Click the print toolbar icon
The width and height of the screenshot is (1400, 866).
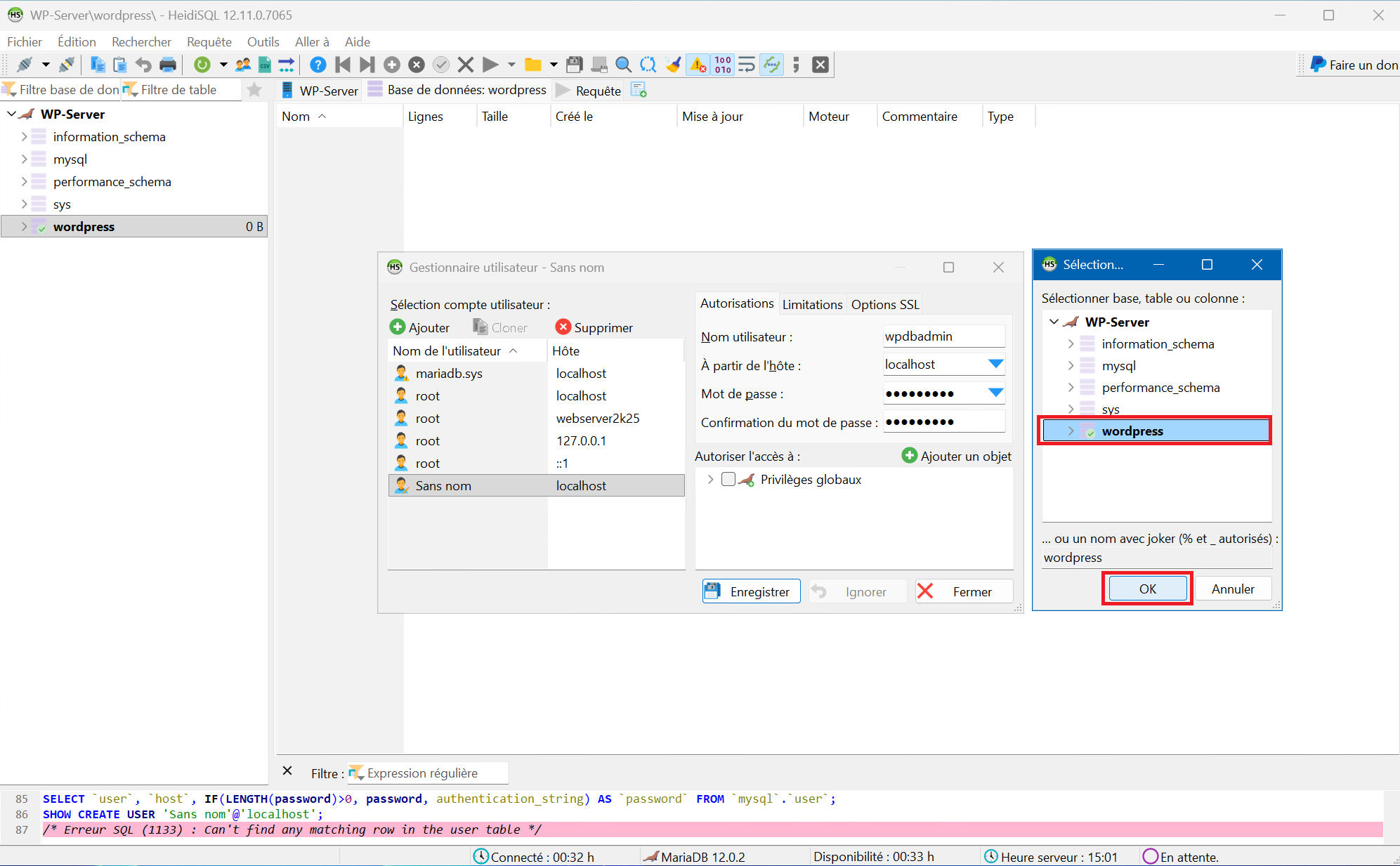coord(168,65)
